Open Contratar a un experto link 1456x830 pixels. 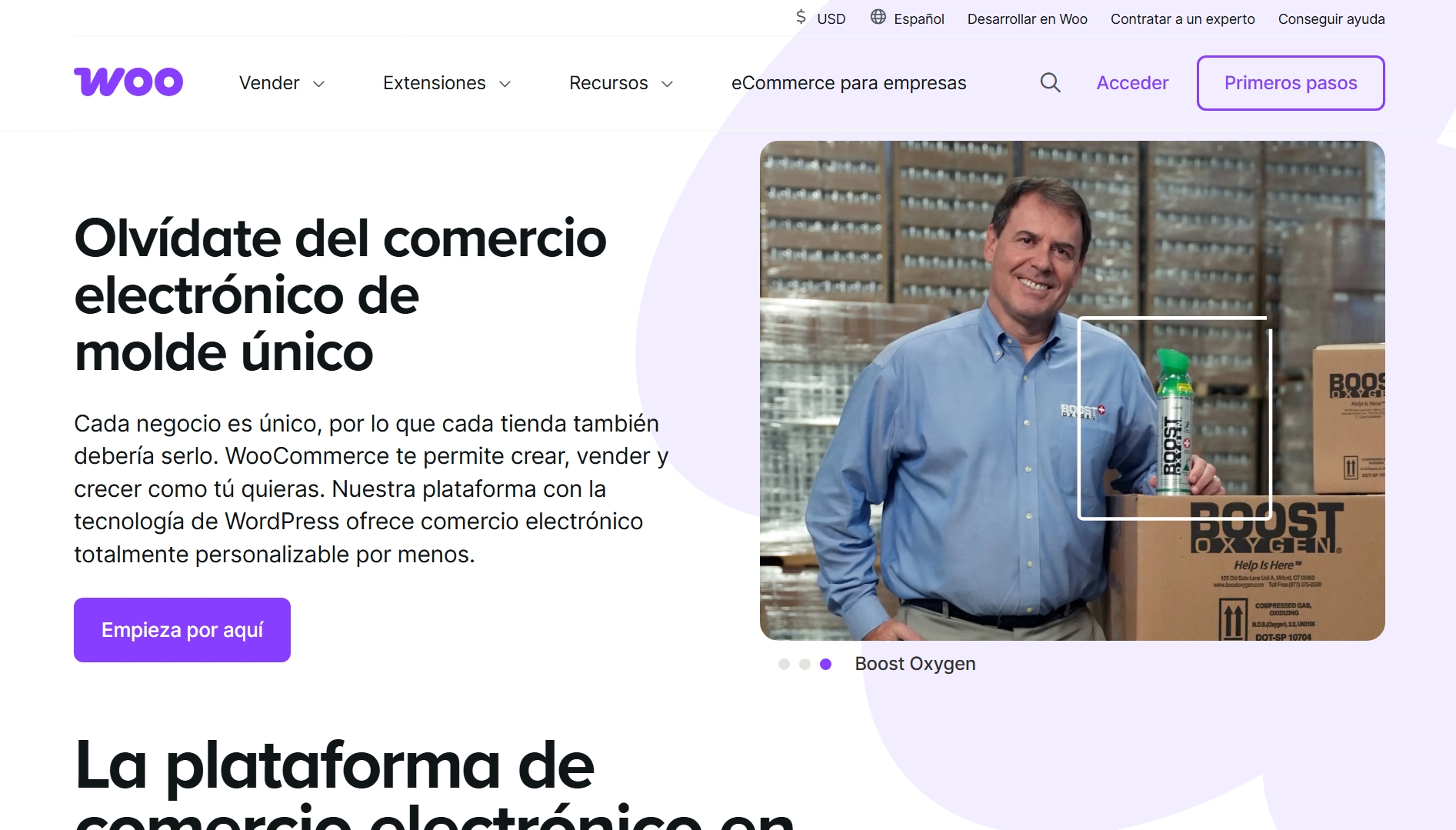[1182, 18]
